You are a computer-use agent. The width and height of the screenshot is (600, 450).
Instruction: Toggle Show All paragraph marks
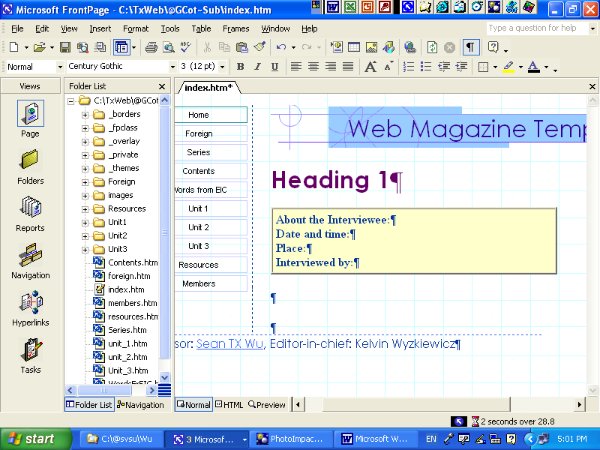coord(469,47)
